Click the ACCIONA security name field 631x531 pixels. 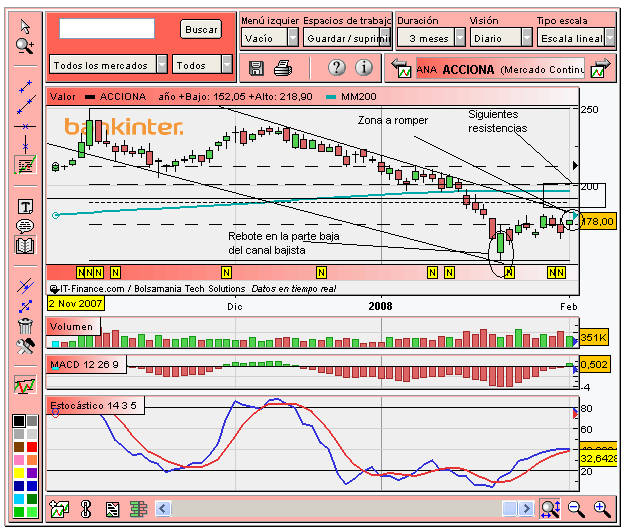click(500, 69)
